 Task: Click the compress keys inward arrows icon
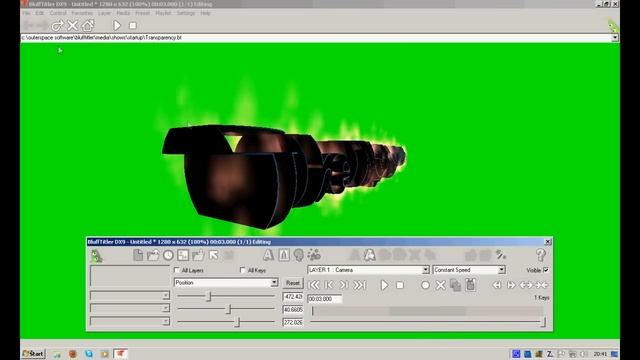click(x=541, y=285)
